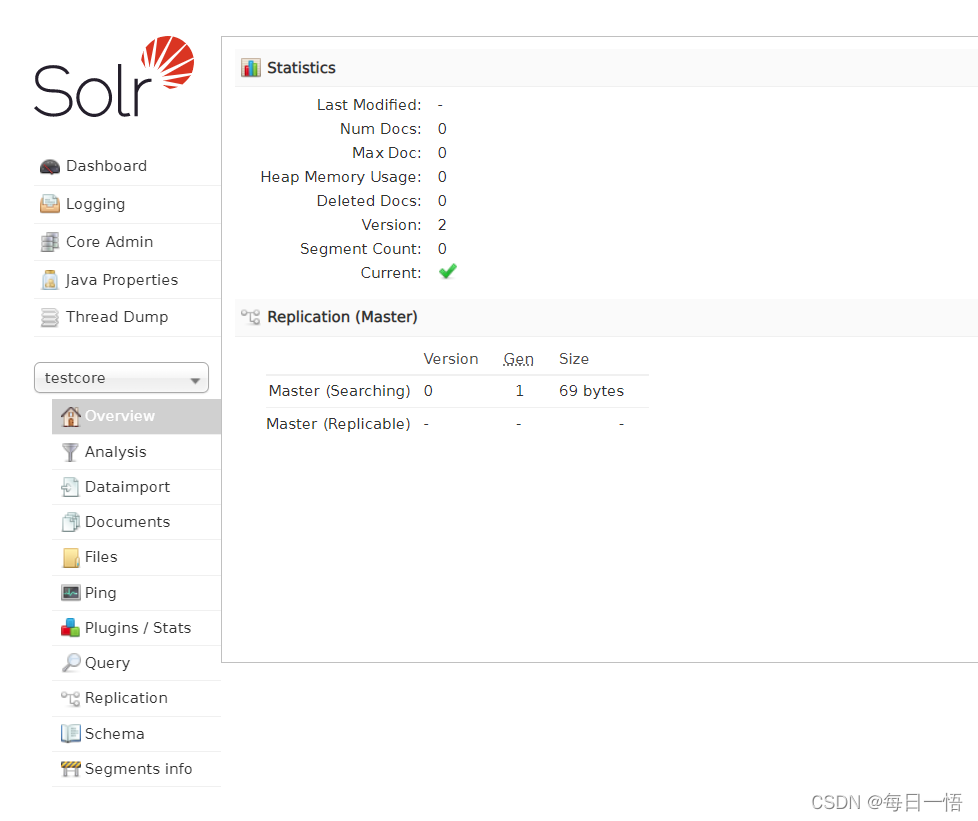This screenshot has width=978, height=821.
Task: Click the Last Modified label
Action: 369,105
